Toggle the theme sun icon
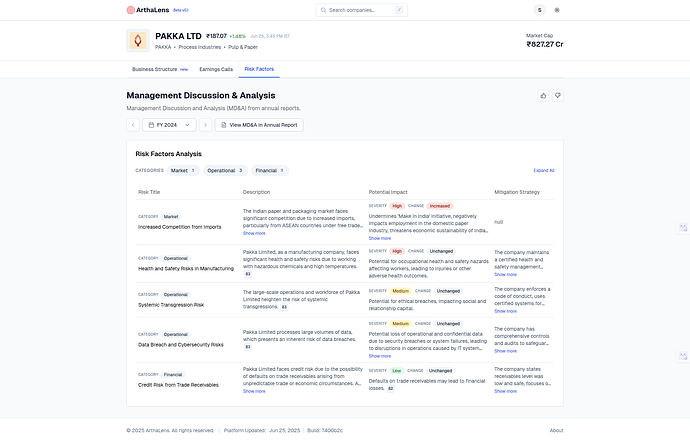The image size is (690, 443). pos(557,10)
